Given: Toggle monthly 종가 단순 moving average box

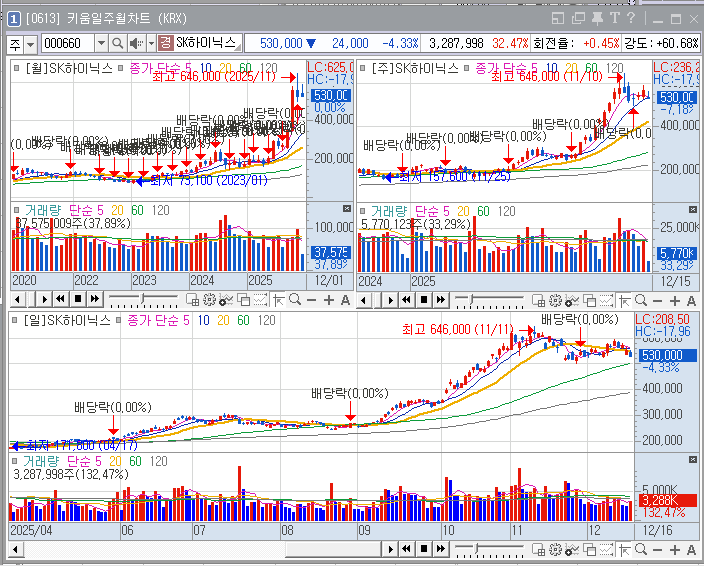Looking at the screenshot, I should pyautogui.click(x=120, y=68).
